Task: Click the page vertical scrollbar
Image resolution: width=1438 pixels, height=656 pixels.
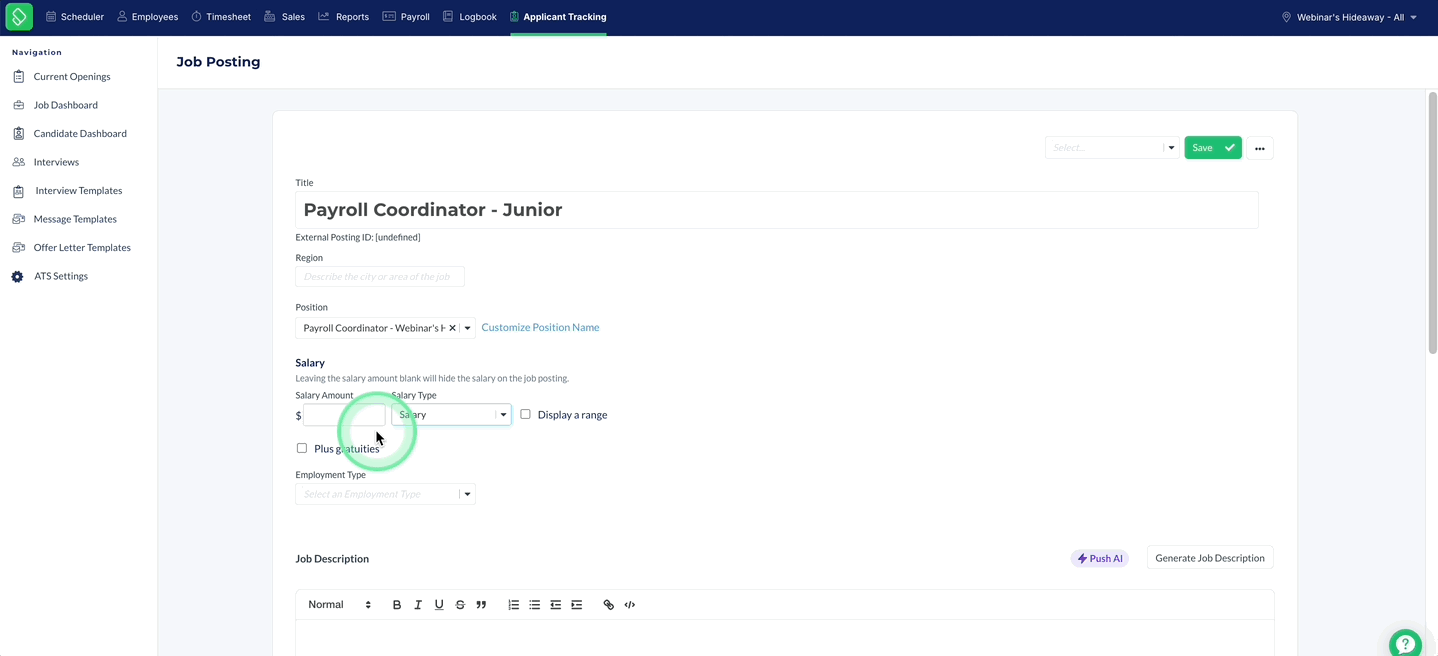Action: (1432, 222)
